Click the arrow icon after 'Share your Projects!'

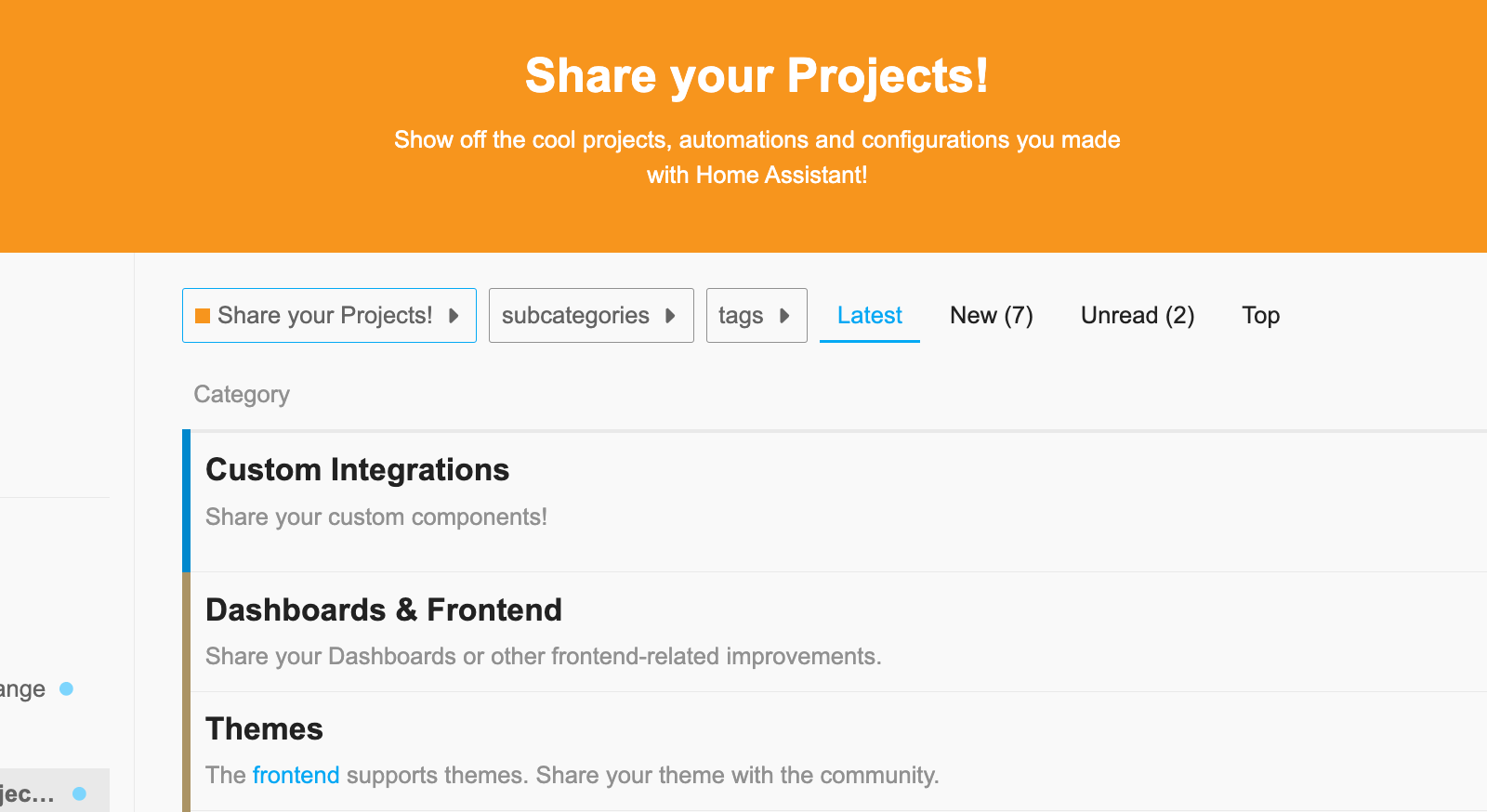(x=454, y=315)
